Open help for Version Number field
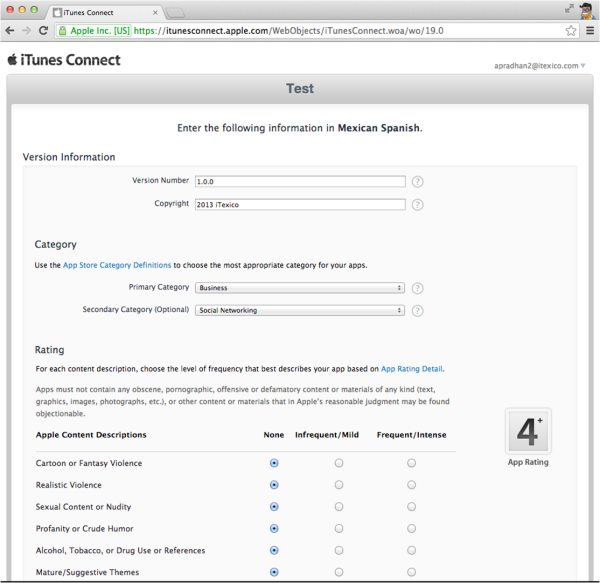The image size is (600, 583). pyautogui.click(x=417, y=182)
